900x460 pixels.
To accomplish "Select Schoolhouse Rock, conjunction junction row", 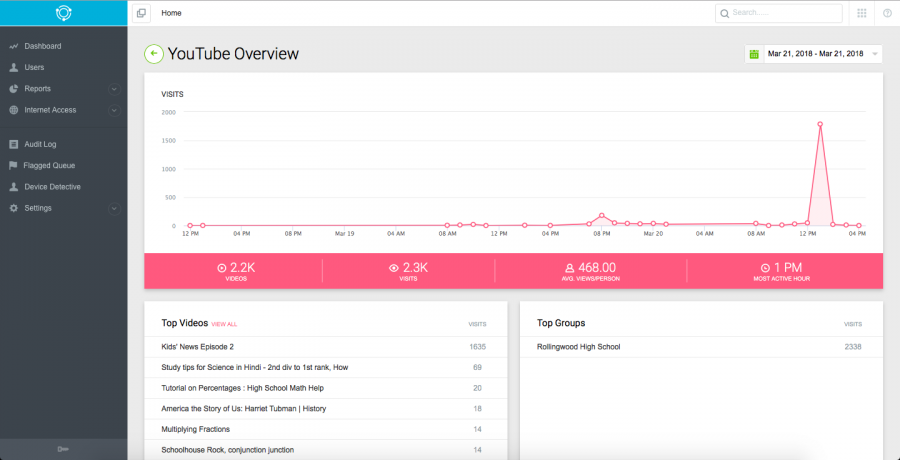I will point(325,450).
